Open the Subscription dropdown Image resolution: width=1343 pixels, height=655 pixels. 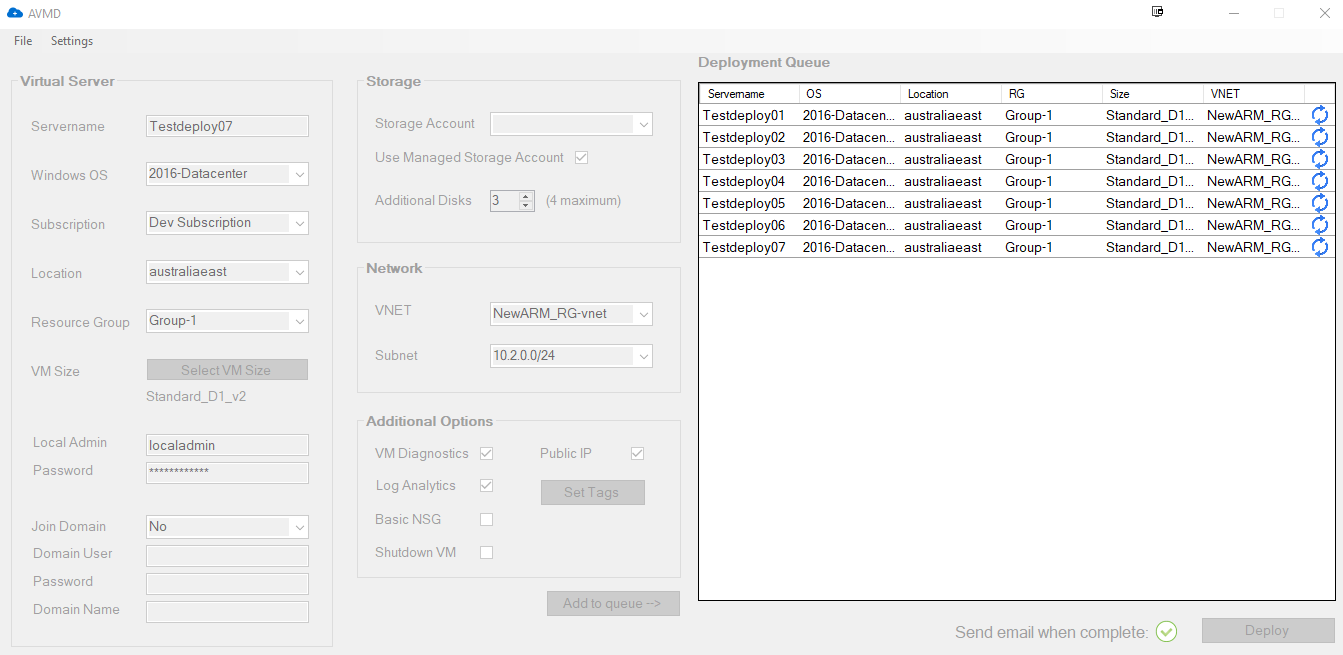coord(227,223)
